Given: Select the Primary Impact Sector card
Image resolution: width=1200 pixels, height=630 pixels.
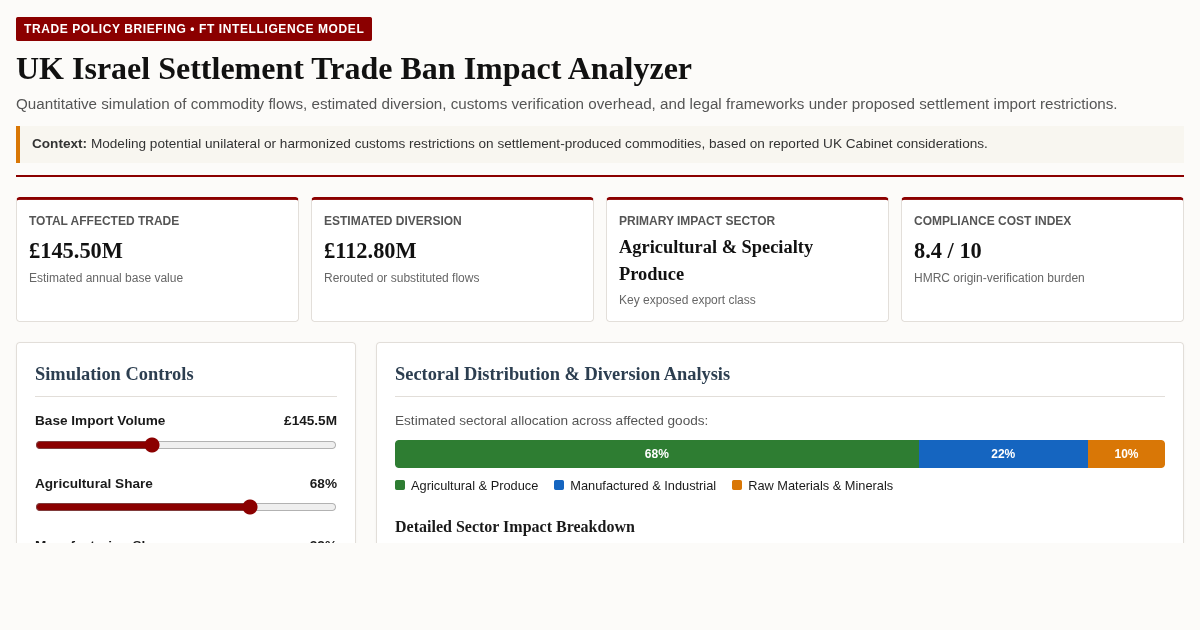Looking at the screenshot, I should coord(747,259).
